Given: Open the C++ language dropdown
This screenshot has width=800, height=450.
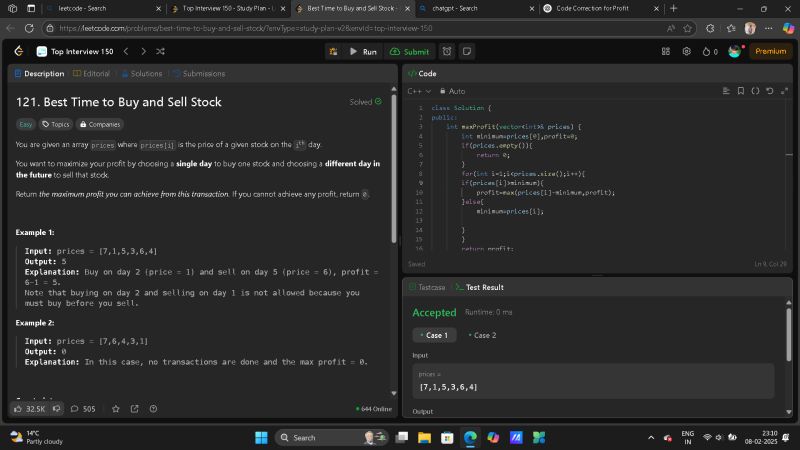Looking at the screenshot, I should click(x=421, y=91).
